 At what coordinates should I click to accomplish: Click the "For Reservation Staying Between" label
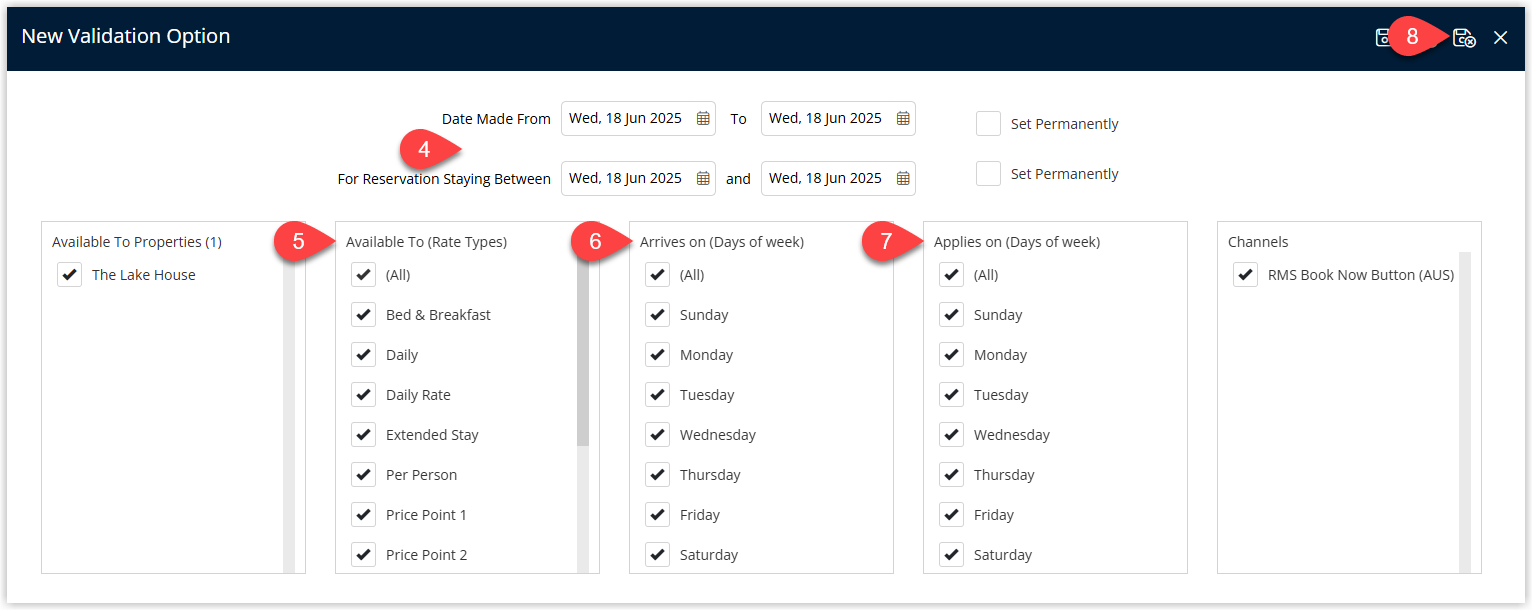[x=444, y=179]
